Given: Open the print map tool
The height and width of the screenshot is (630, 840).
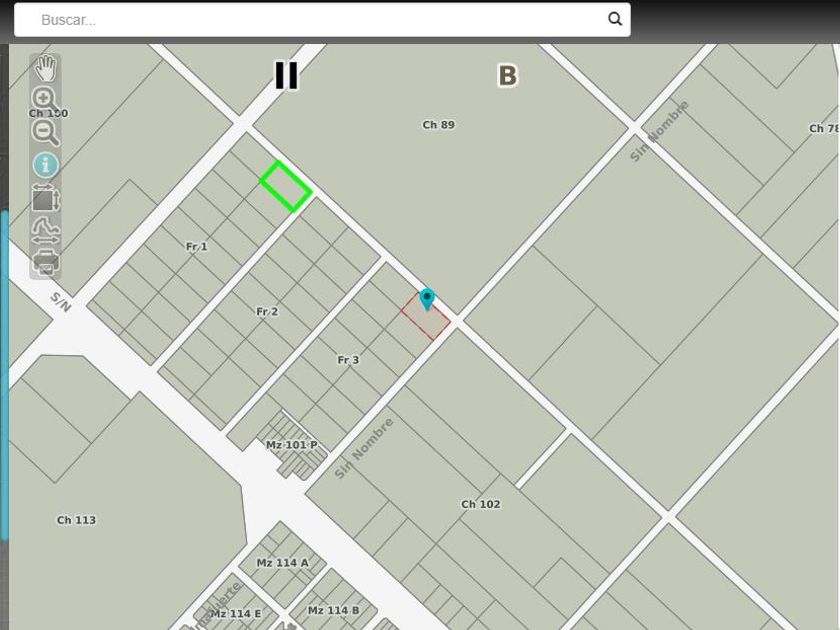Looking at the screenshot, I should click(x=46, y=262).
